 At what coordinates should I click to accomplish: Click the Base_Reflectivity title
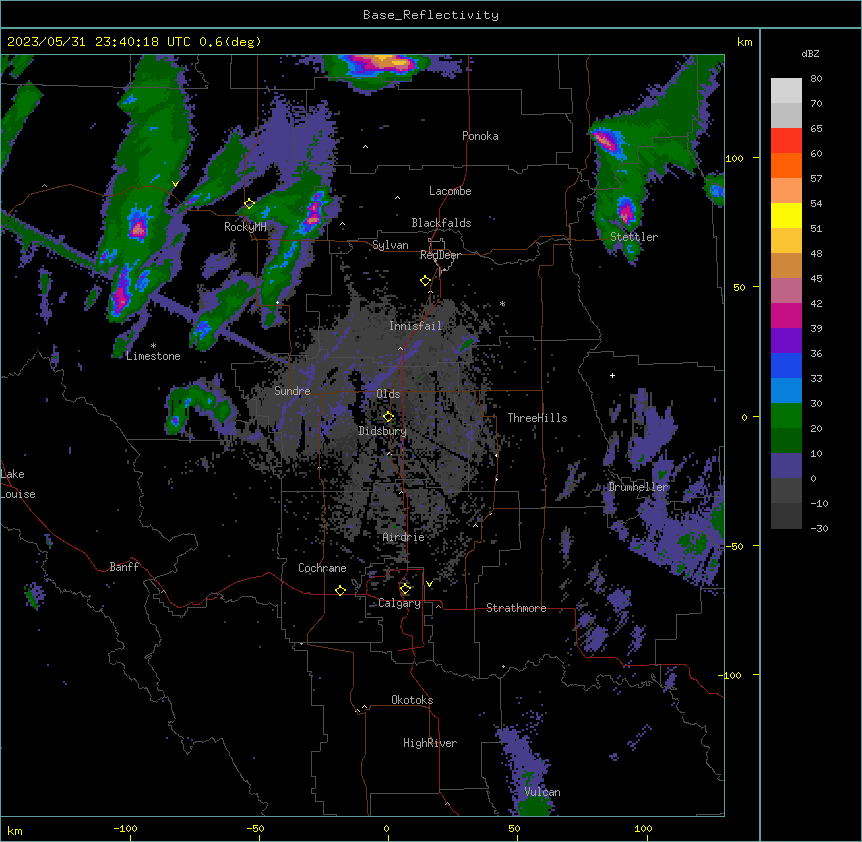431,15
